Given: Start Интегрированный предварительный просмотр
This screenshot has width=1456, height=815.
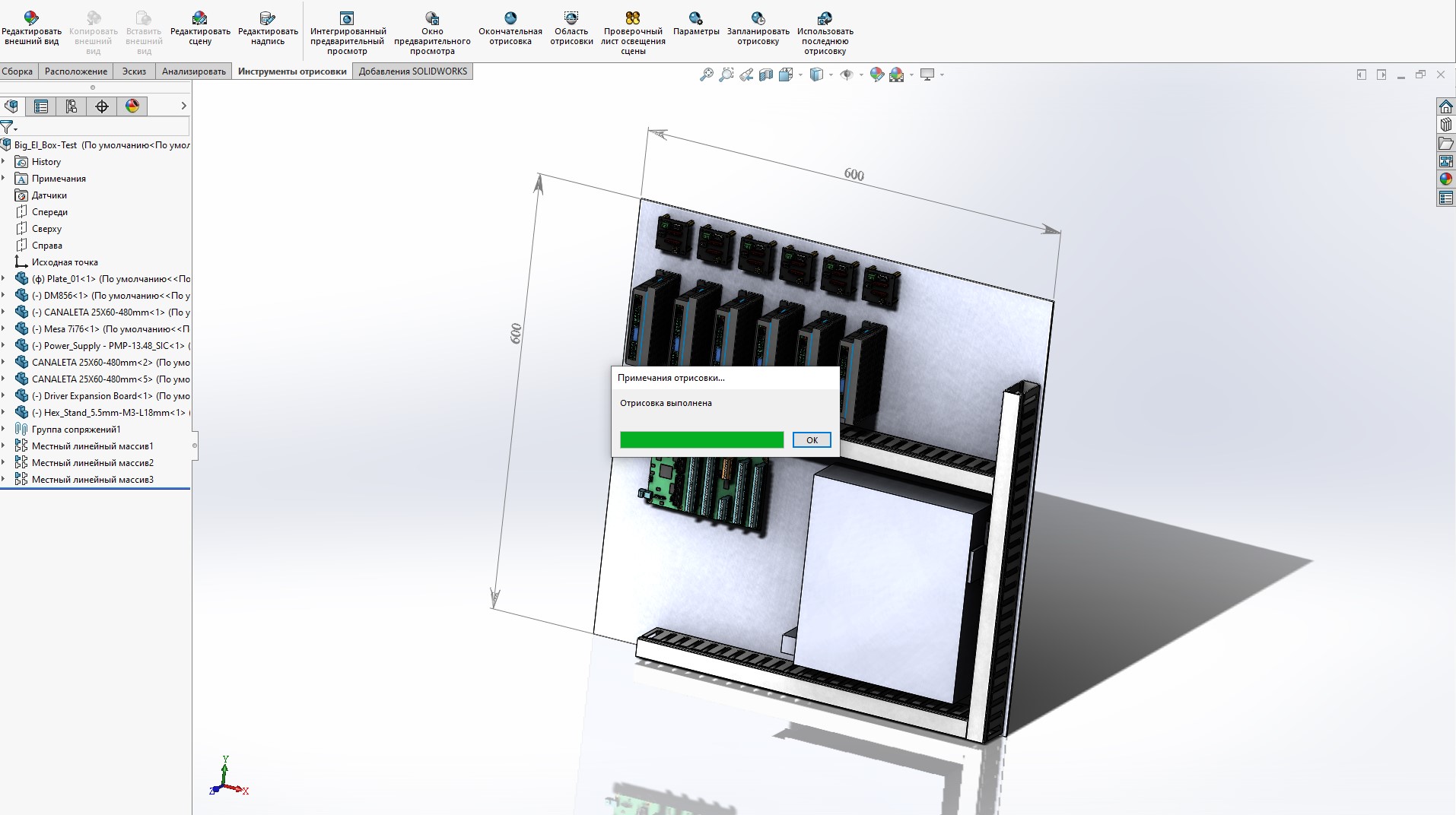Looking at the screenshot, I should (x=348, y=33).
